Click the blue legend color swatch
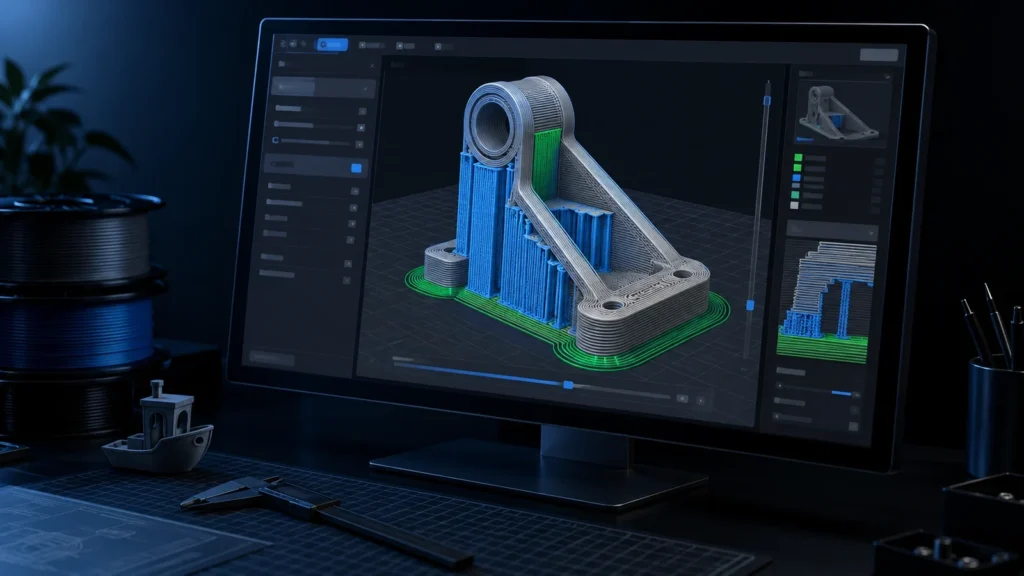 pyautogui.click(x=797, y=178)
